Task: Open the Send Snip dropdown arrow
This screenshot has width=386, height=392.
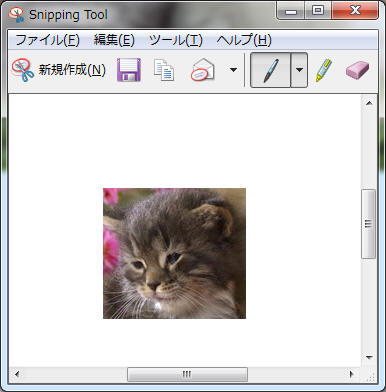Action: pyautogui.click(x=234, y=70)
